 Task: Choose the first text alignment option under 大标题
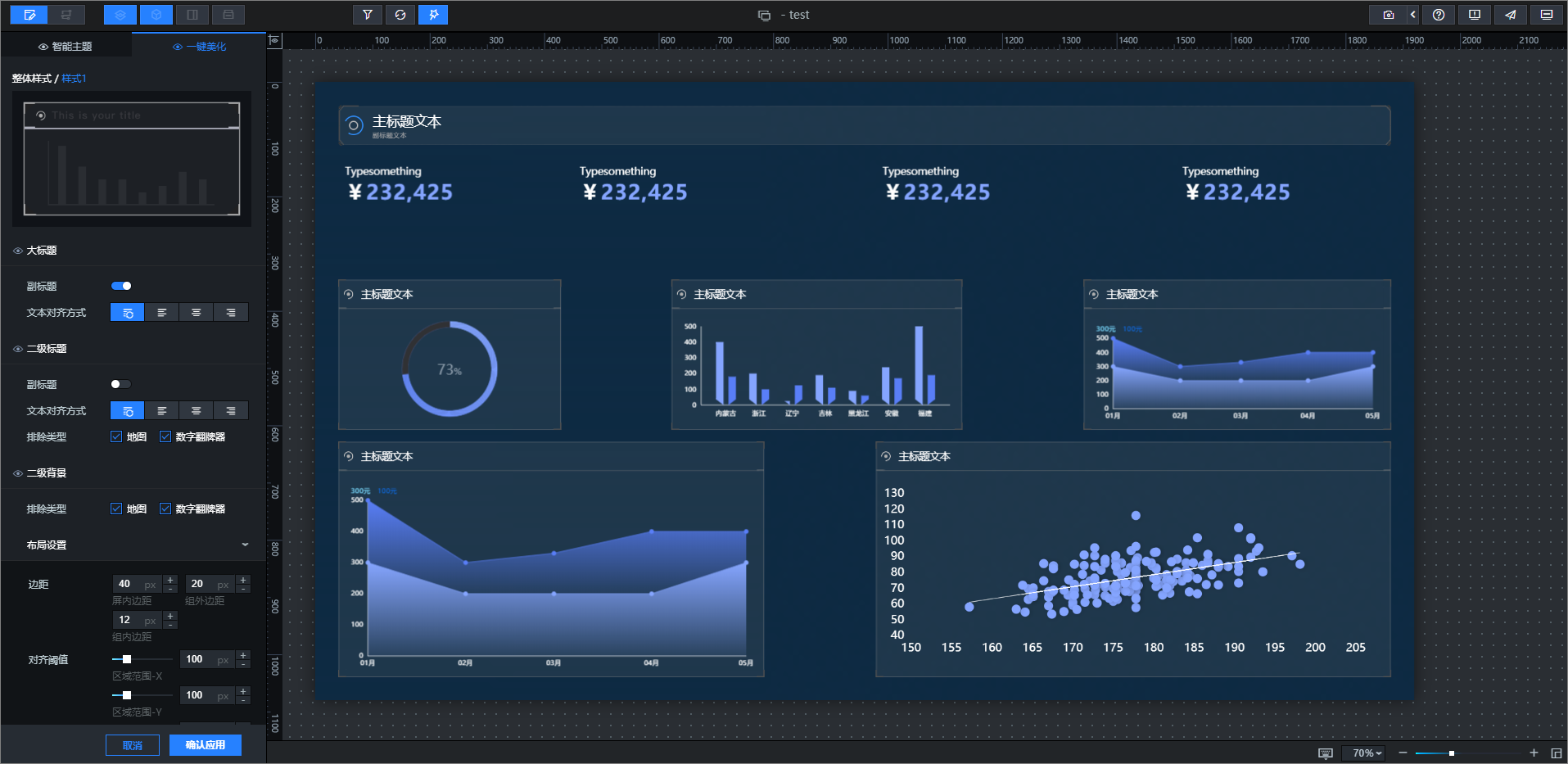[128, 313]
